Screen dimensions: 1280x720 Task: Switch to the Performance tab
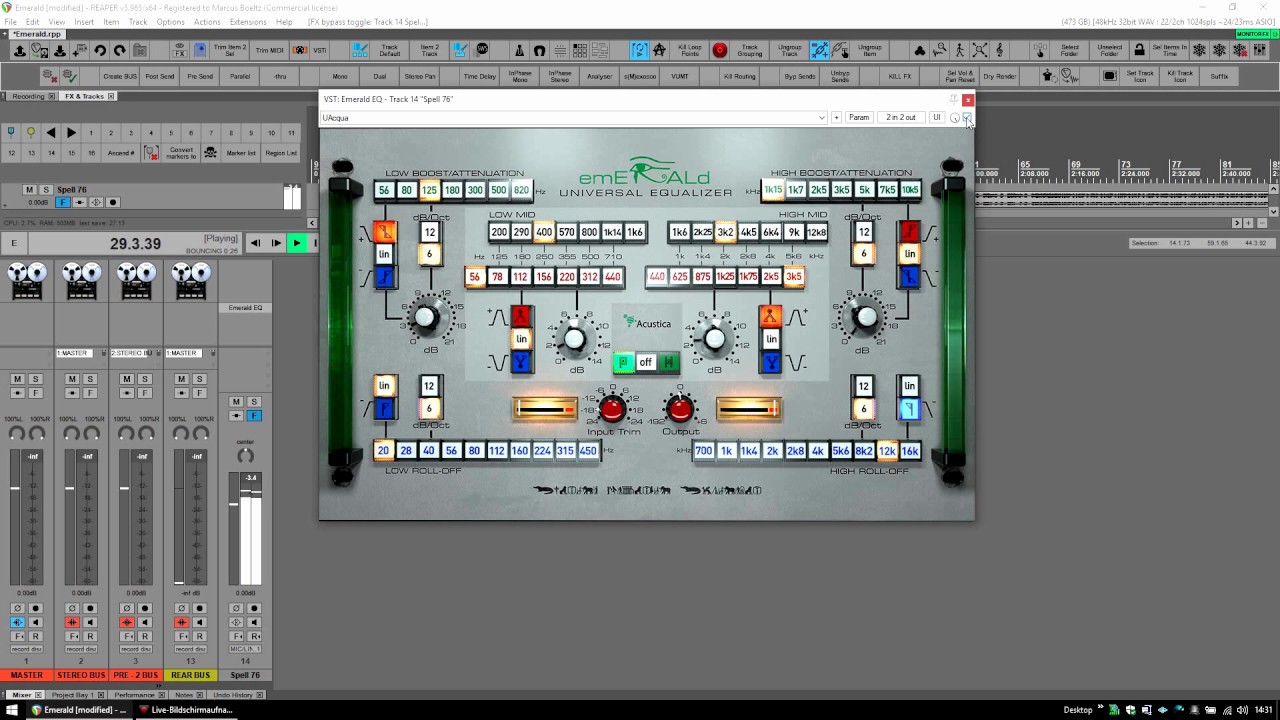(139, 694)
